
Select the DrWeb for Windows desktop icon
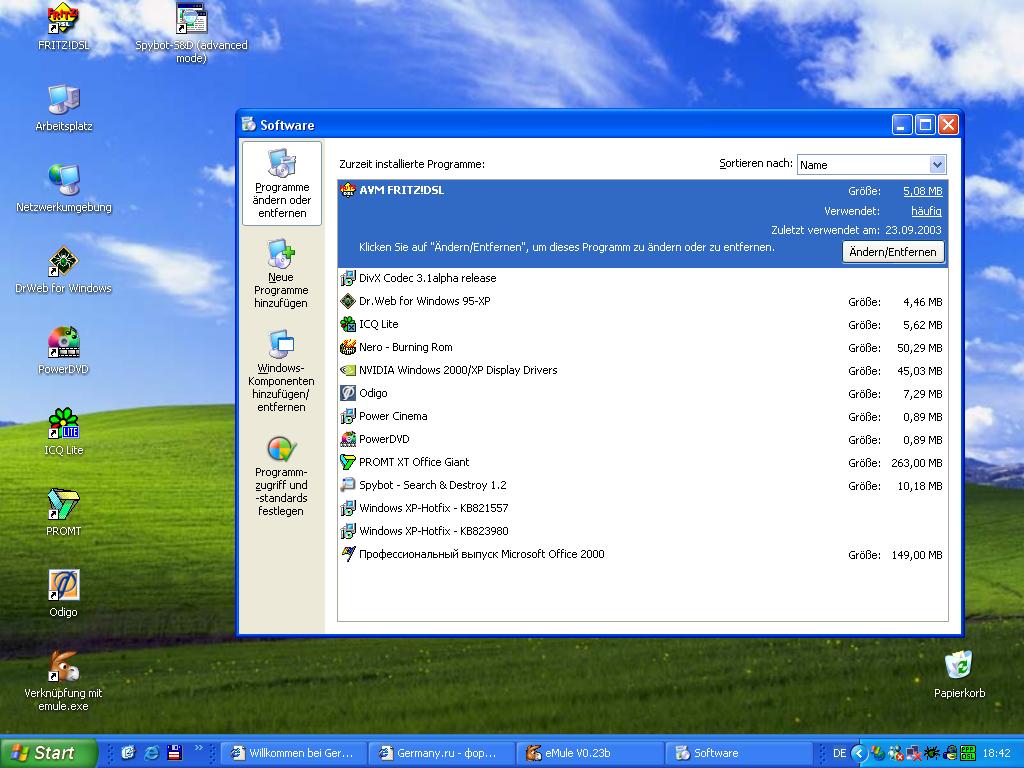click(63, 270)
